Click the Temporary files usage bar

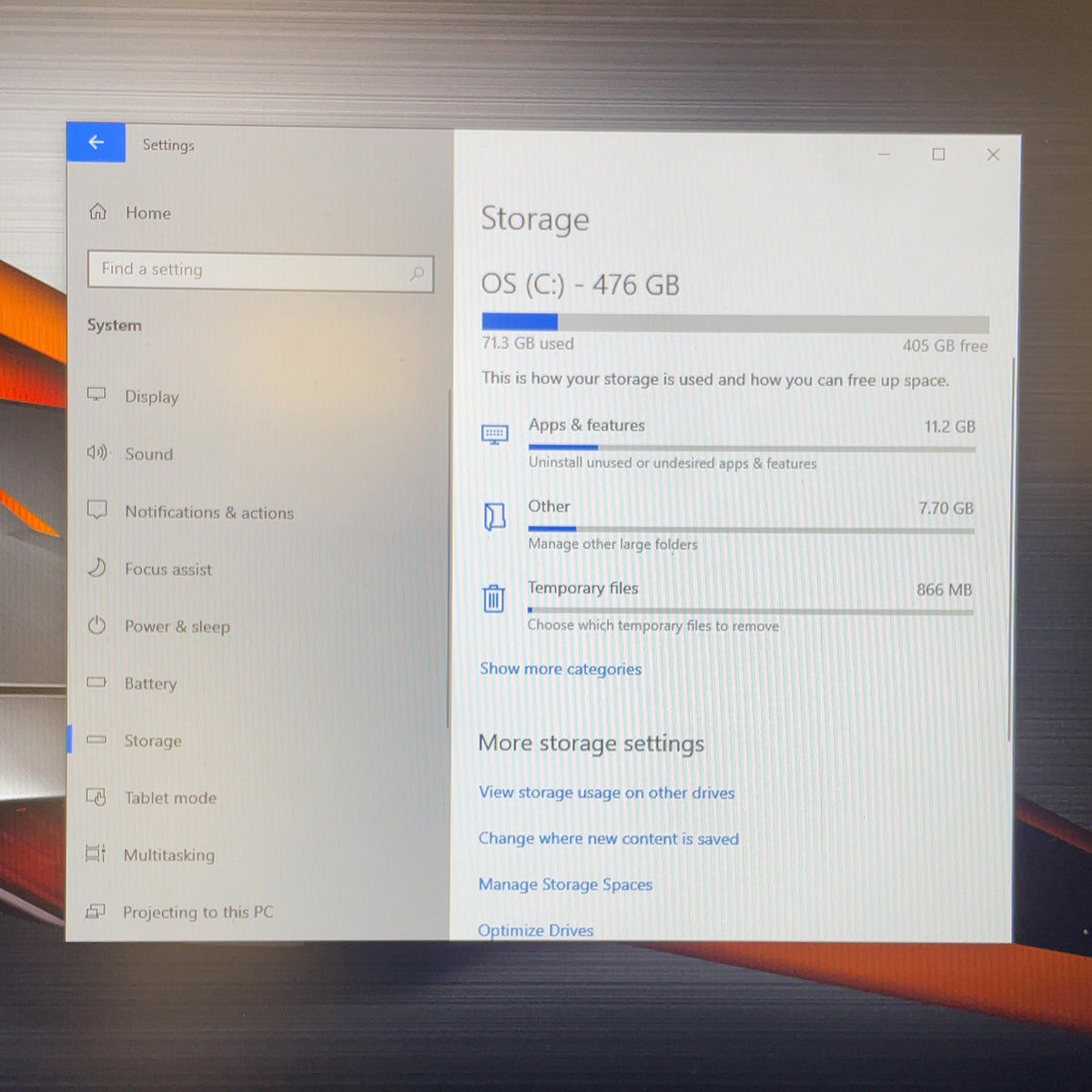pos(750,612)
